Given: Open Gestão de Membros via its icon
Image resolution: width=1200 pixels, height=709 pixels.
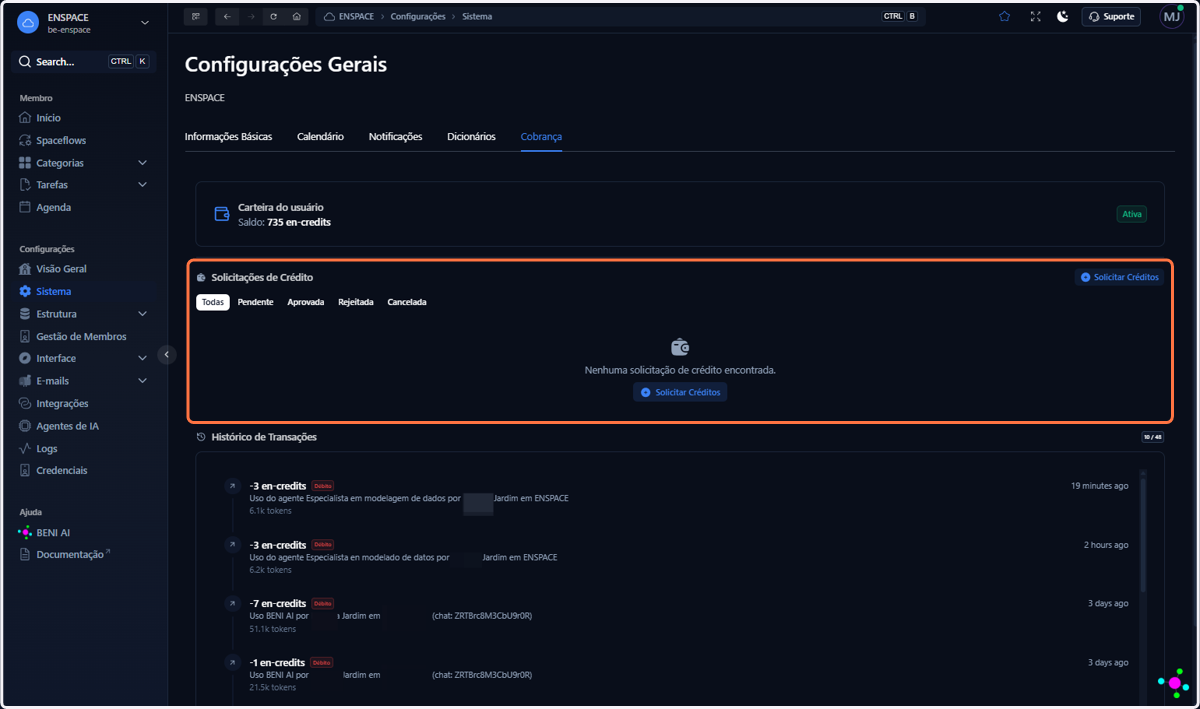Looking at the screenshot, I should pyautogui.click(x=26, y=336).
